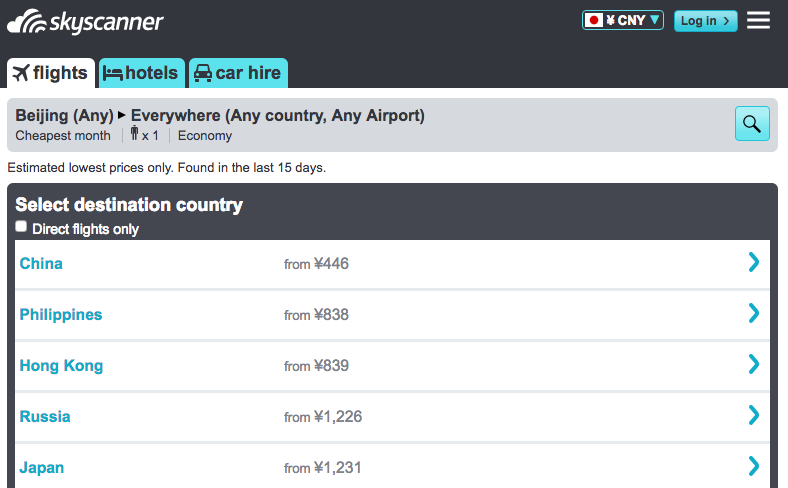
Task: Click the Beijing (Any) to Everywhere route summary
Action: click(220, 116)
